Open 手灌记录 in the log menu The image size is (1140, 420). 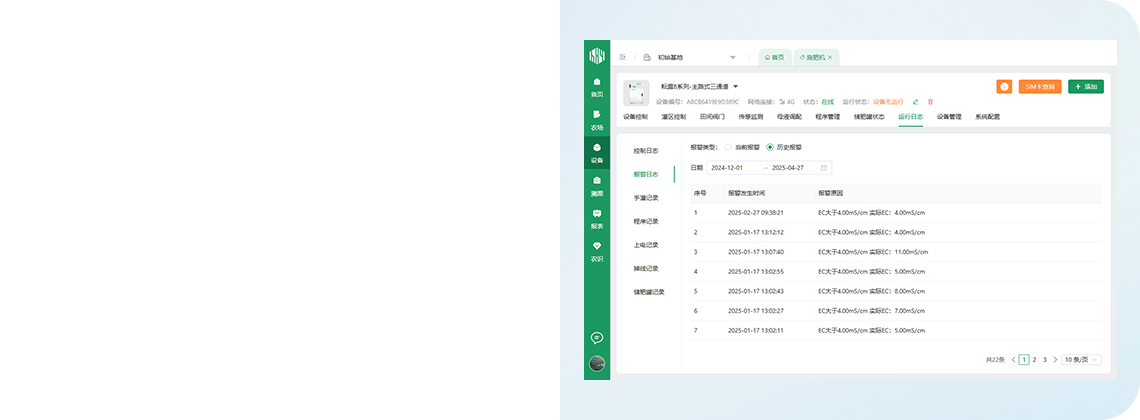[646, 198]
